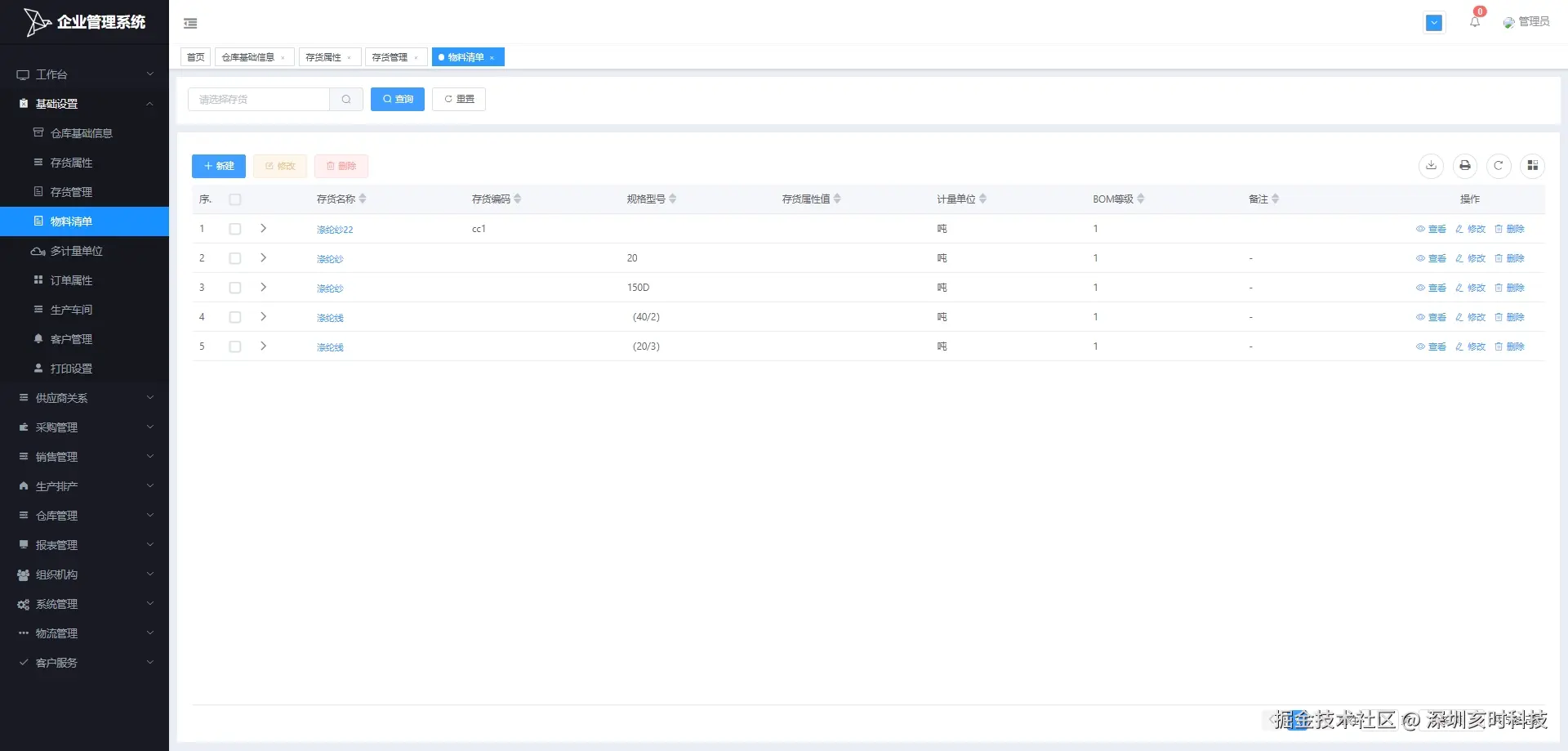Delete the 涤纶线 (20/3) row

pyautogui.click(x=1509, y=347)
